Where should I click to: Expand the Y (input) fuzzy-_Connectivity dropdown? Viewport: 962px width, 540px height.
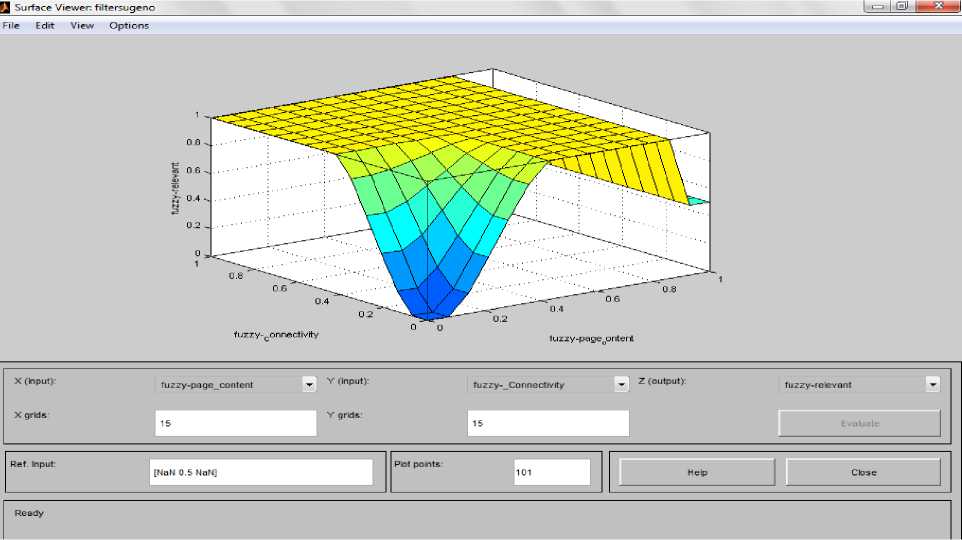point(621,384)
